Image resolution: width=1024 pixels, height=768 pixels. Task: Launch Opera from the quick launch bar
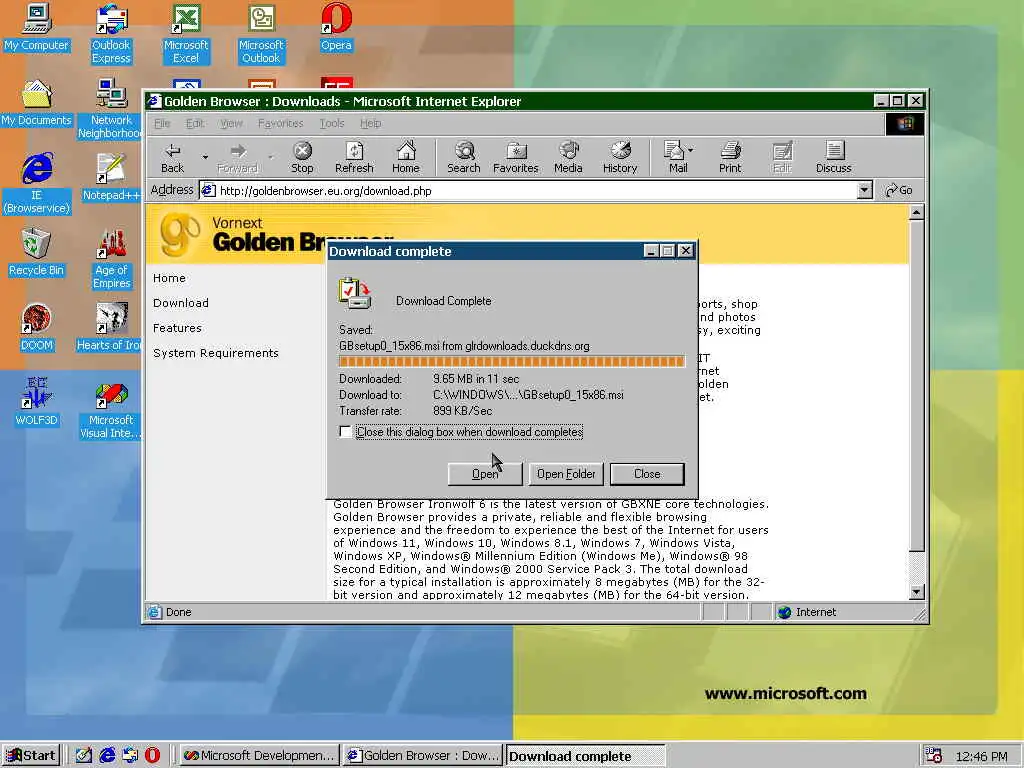click(x=152, y=755)
